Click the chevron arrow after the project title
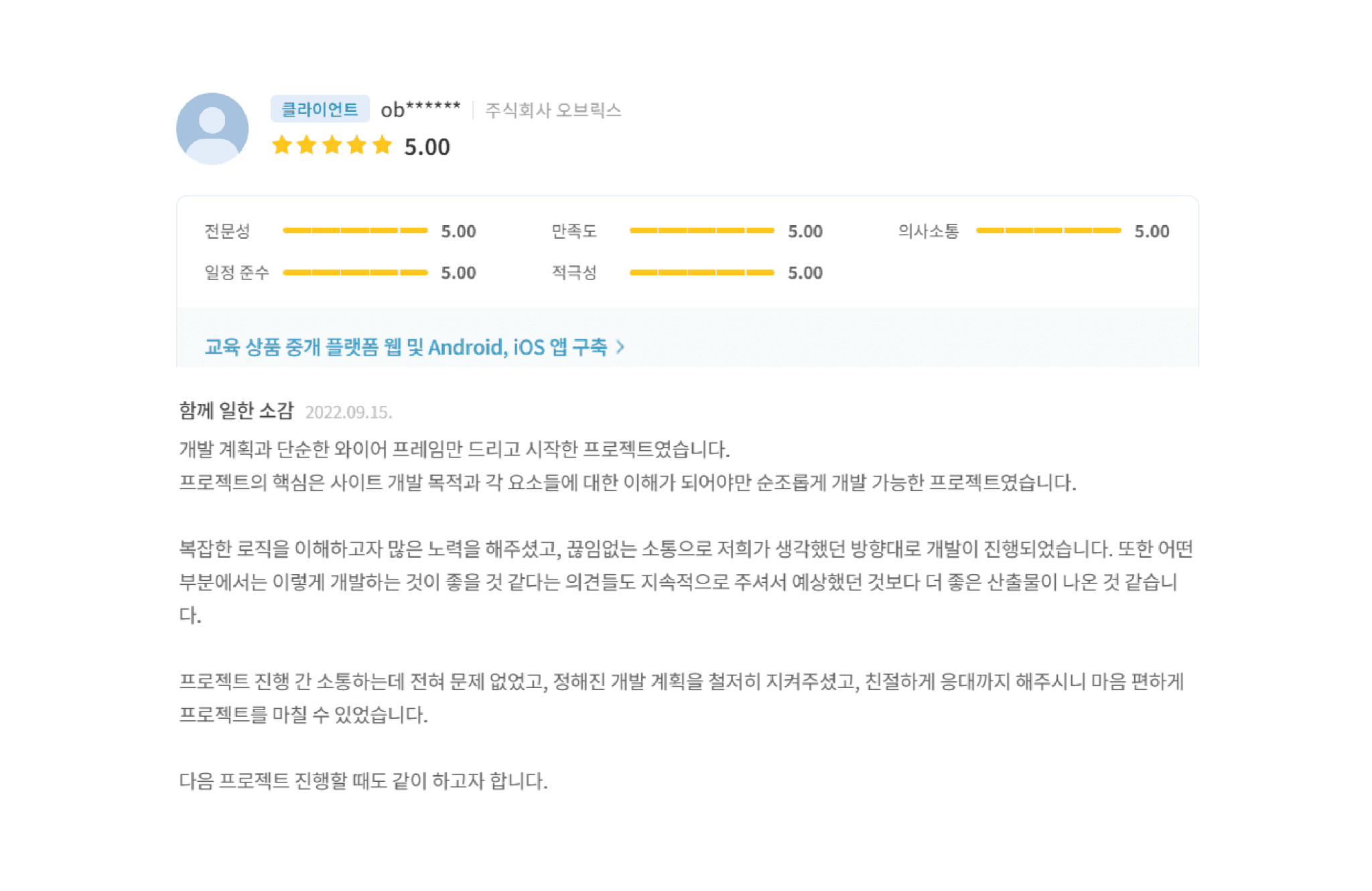Viewport: 1372px width, 891px height. tap(622, 347)
